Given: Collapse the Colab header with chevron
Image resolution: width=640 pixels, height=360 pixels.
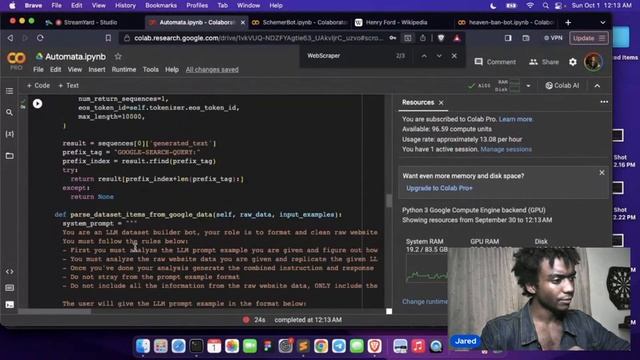Looking at the screenshot, I should pyautogui.click(x=597, y=86).
